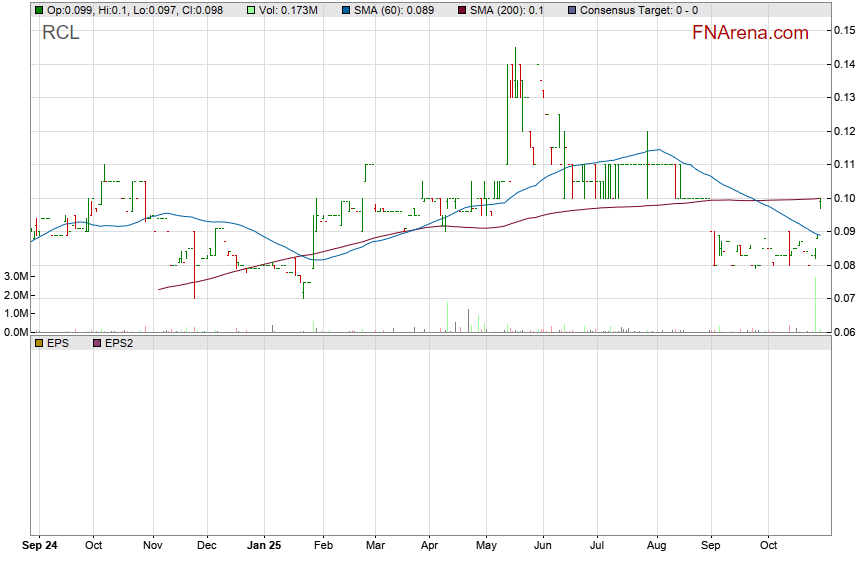Screen dimensions: 859x566
Task: Click the Consensus Target legend swatch
Action: (571, 9)
